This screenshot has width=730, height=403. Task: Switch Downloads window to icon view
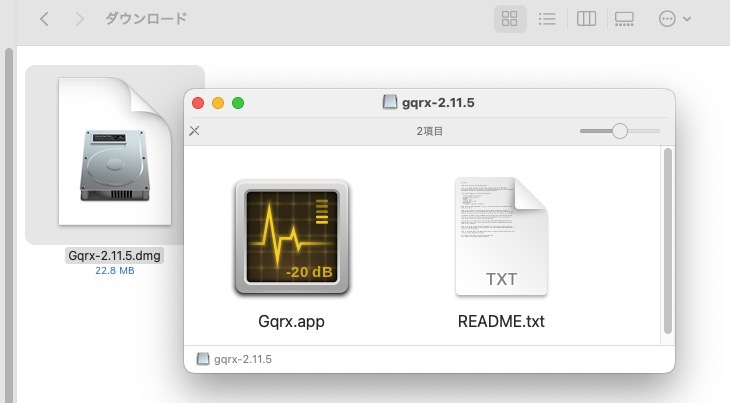point(510,19)
